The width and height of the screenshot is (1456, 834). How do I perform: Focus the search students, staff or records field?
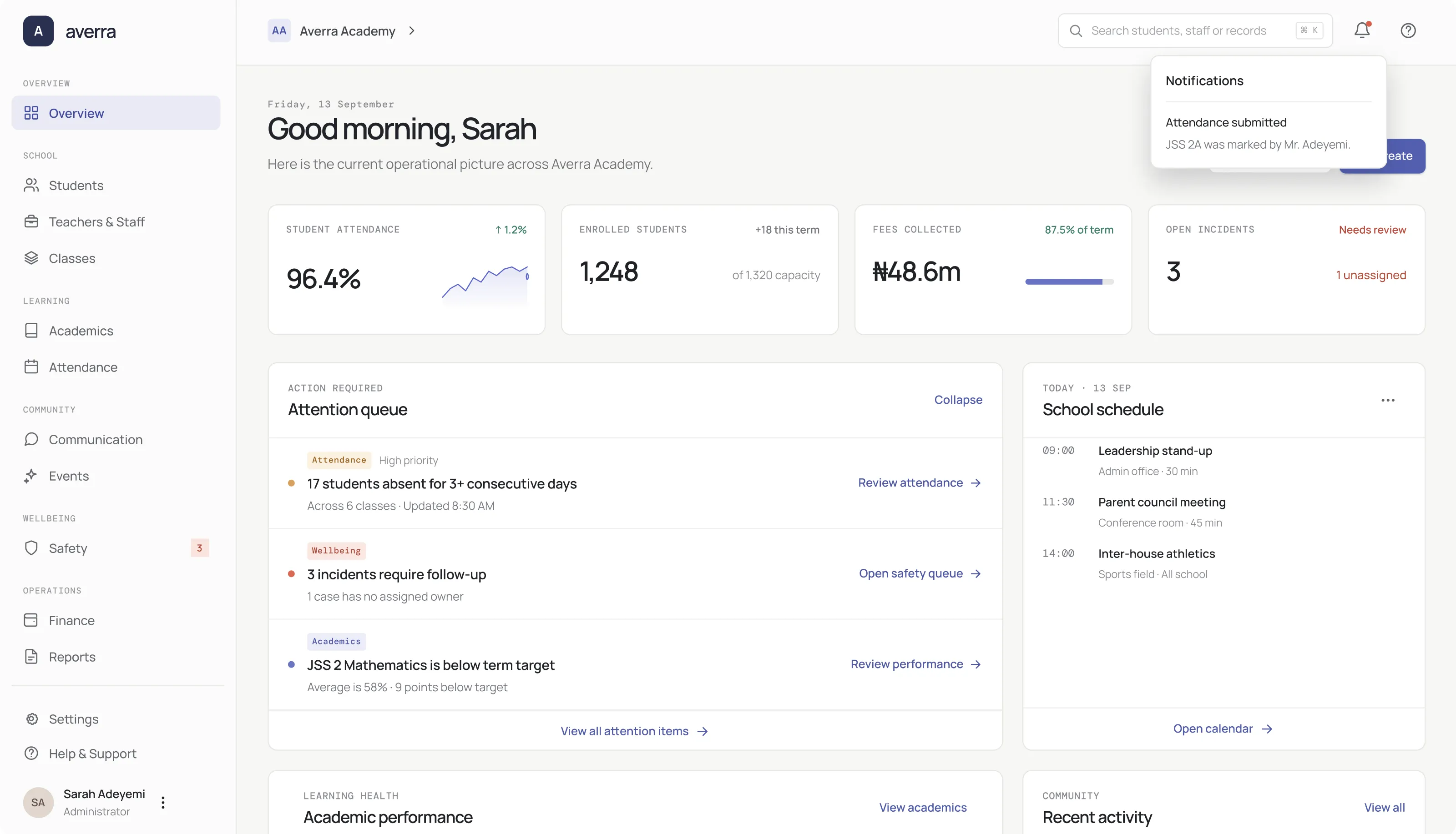click(x=1195, y=30)
